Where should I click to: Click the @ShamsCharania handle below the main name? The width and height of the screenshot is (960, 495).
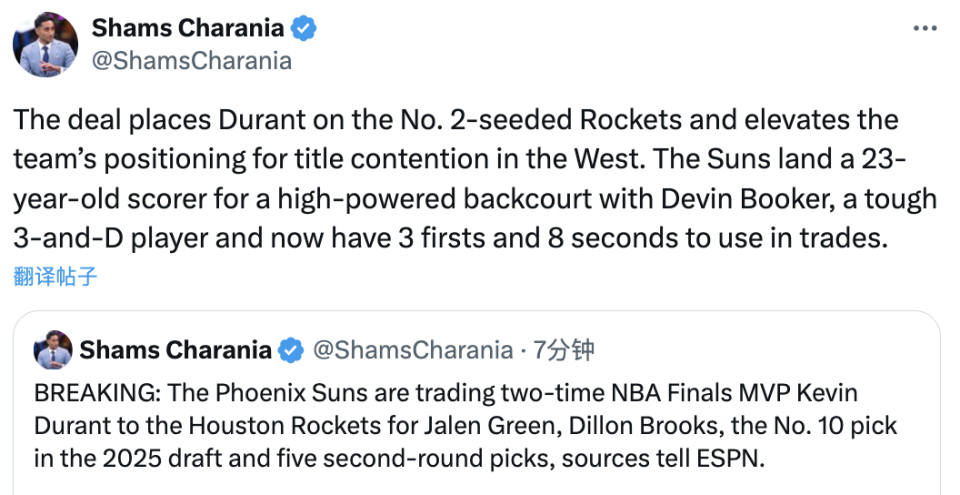coord(192,61)
